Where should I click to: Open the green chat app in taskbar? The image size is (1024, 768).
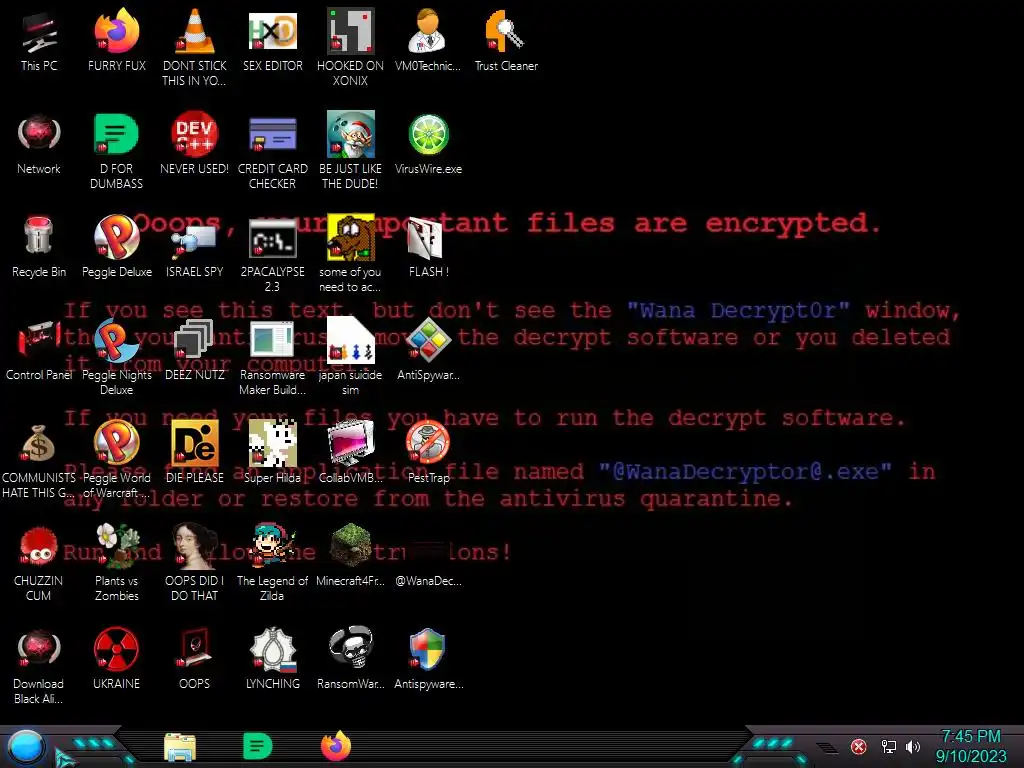click(x=257, y=746)
